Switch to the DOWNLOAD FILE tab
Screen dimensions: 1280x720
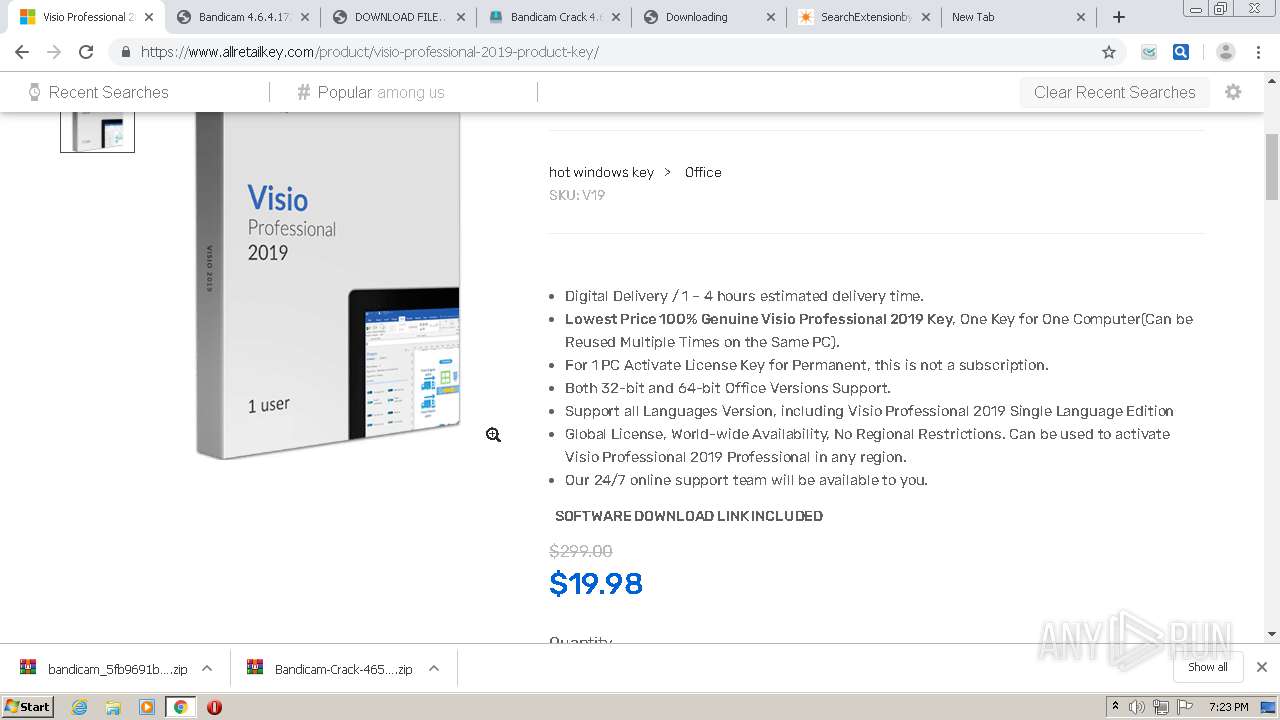click(x=398, y=17)
